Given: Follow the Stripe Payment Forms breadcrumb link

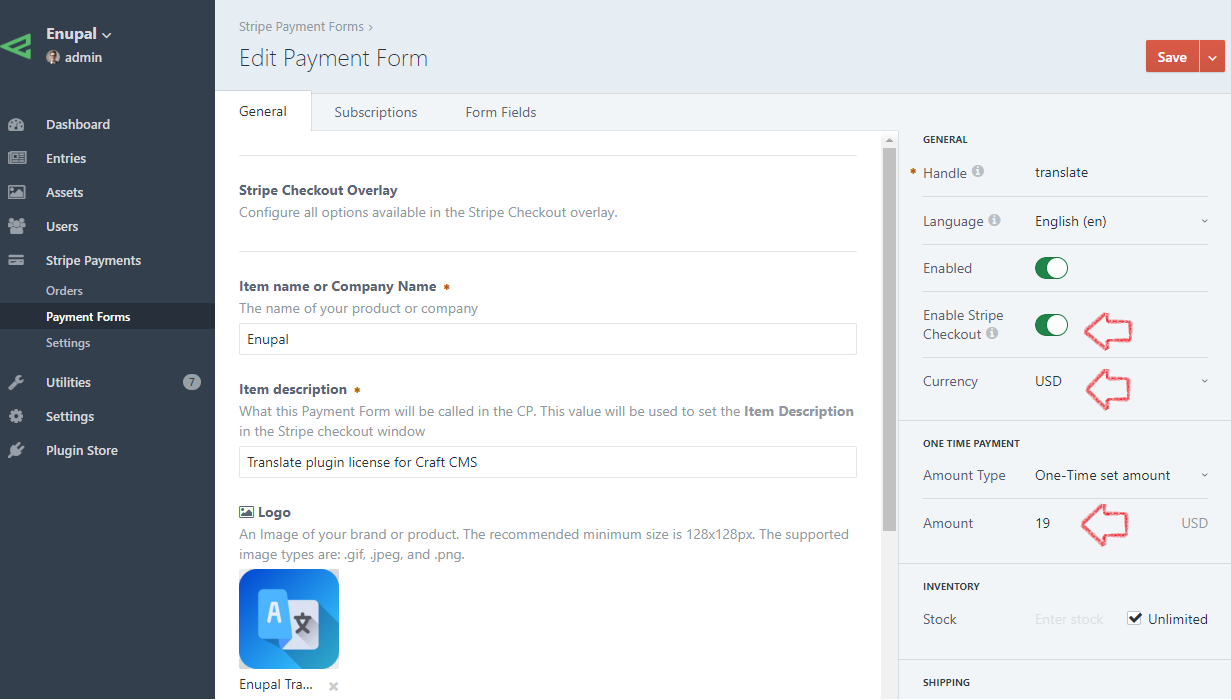Looking at the screenshot, I should (x=302, y=27).
